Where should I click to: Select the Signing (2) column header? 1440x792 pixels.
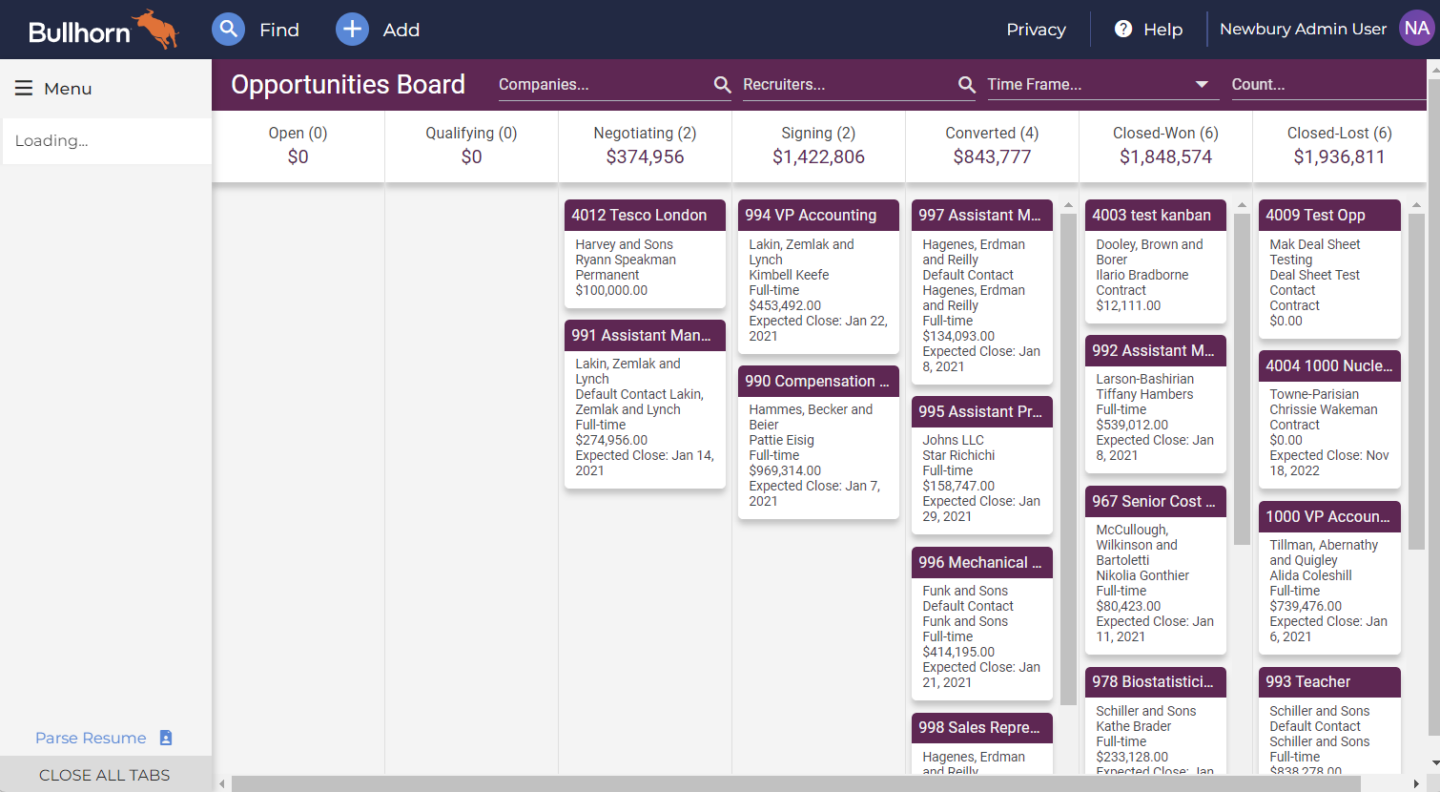point(818,145)
